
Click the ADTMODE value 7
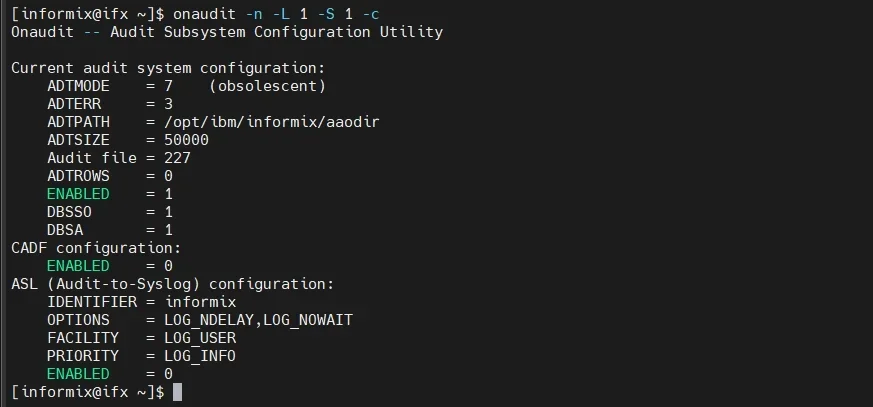[x=169, y=86]
